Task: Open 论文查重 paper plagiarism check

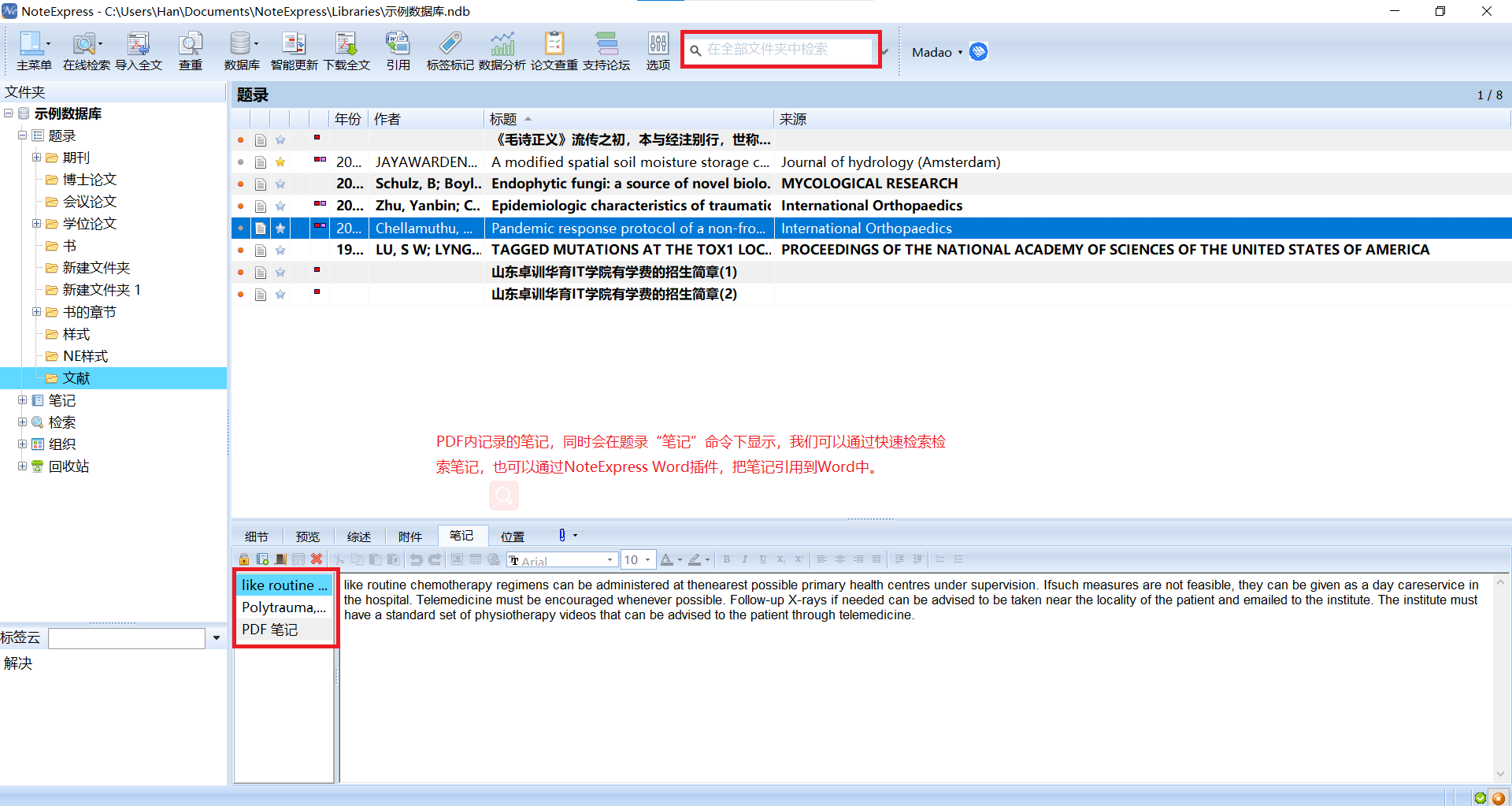Action: (554, 51)
